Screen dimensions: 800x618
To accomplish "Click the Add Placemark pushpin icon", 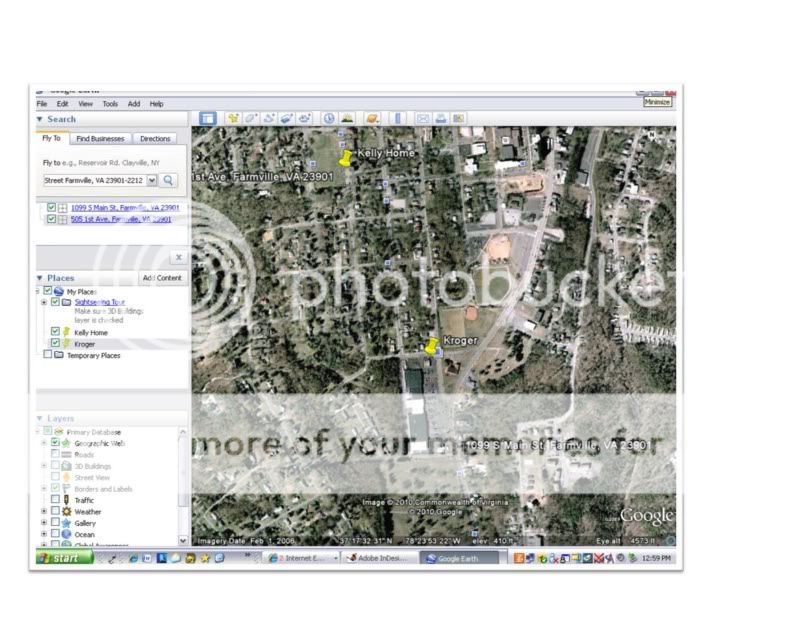I will (233, 118).
